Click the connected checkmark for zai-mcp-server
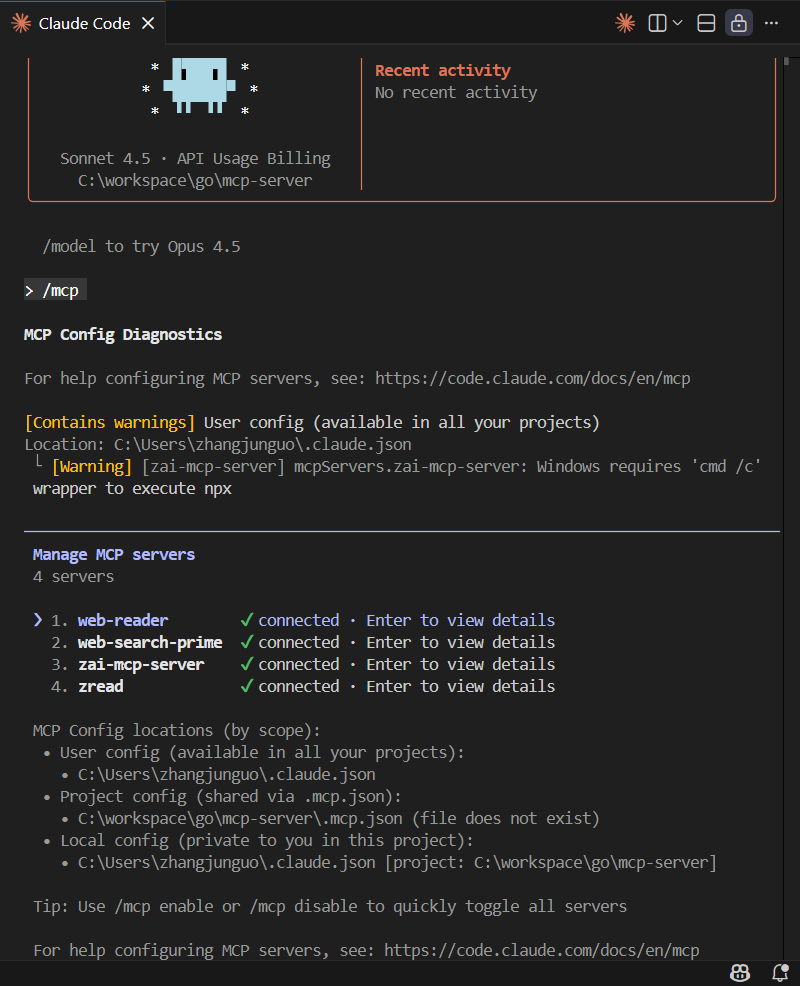This screenshot has width=800, height=986. click(247, 664)
